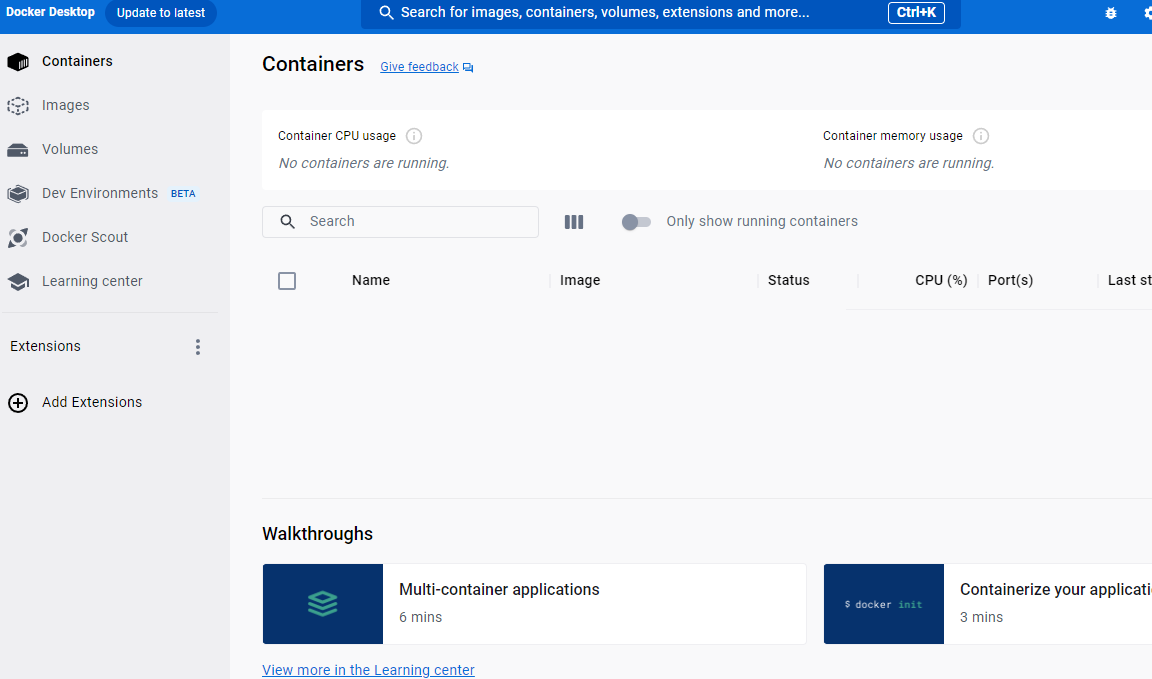Image resolution: width=1152 pixels, height=679 pixels.
Task: Click the magnifier icon in containers search
Action: pos(288,222)
